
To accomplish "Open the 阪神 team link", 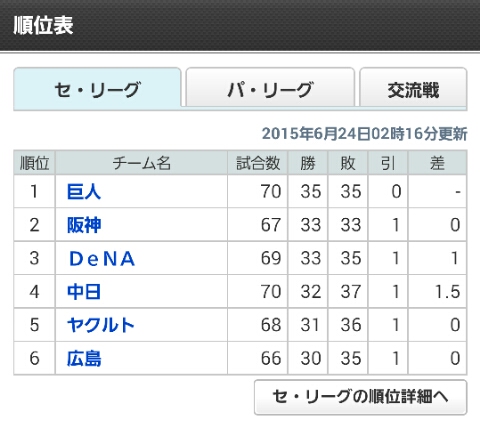I will pos(84,225).
